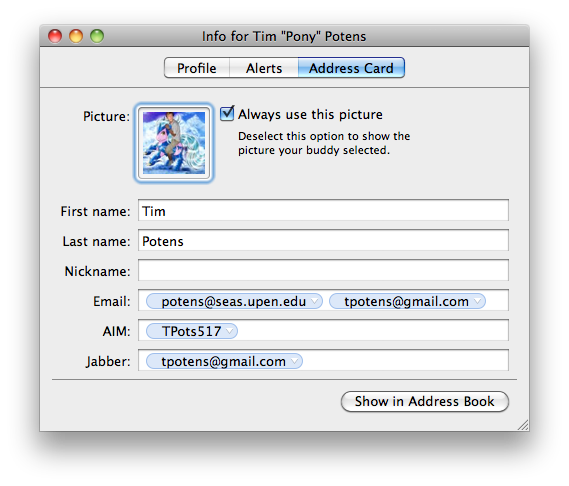This screenshot has height=486, width=569.
Task: Open dropdown arrow on tpotens@gmail.com email
Action: pyautogui.click(x=478, y=301)
